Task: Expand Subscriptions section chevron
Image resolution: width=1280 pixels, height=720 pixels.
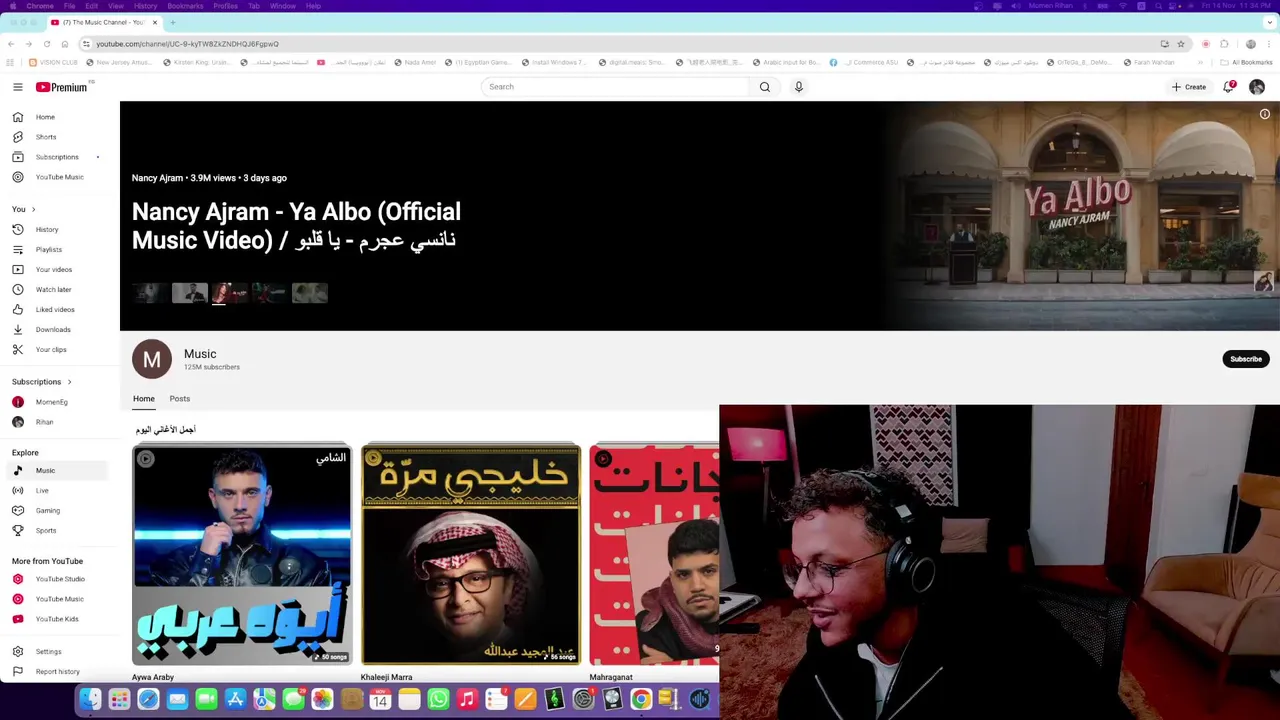Action: [x=69, y=381]
